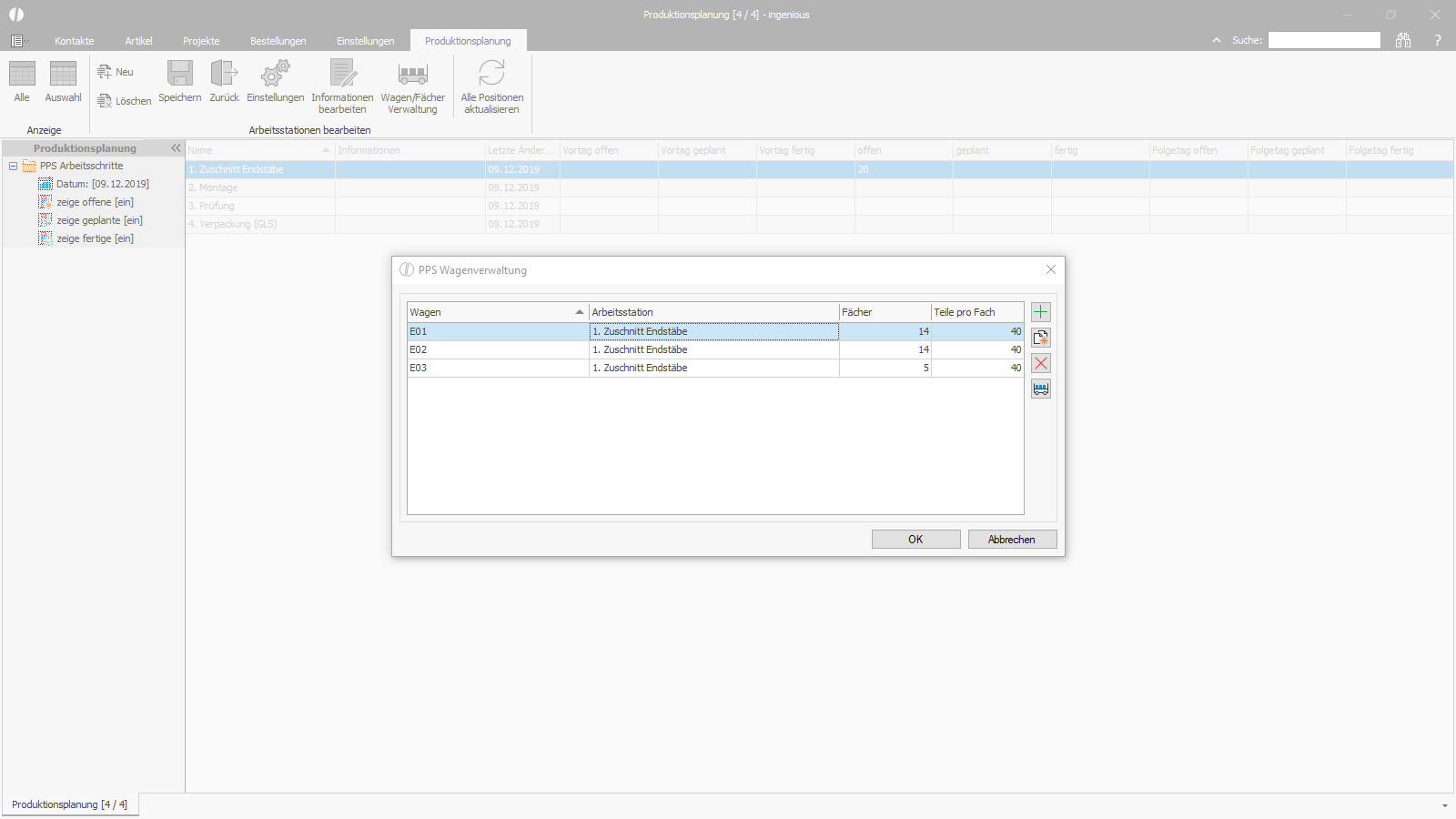Open the Einstellungen tab
The image size is (1456, 819).
coord(366,41)
